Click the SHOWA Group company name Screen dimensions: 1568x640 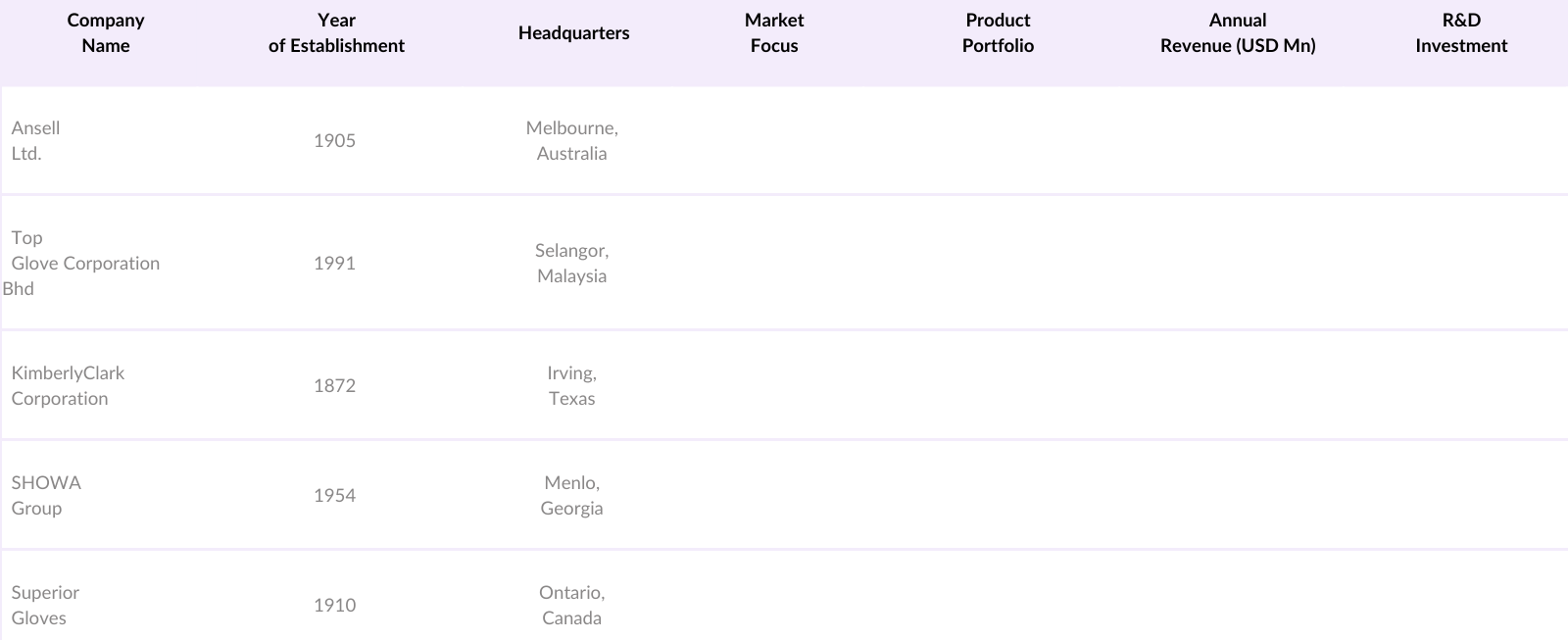pos(46,496)
